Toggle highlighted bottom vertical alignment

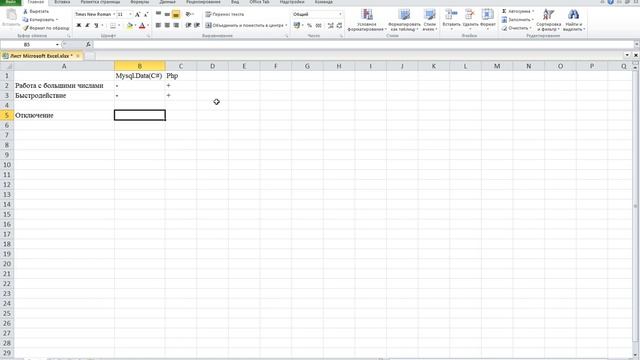pos(176,14)
